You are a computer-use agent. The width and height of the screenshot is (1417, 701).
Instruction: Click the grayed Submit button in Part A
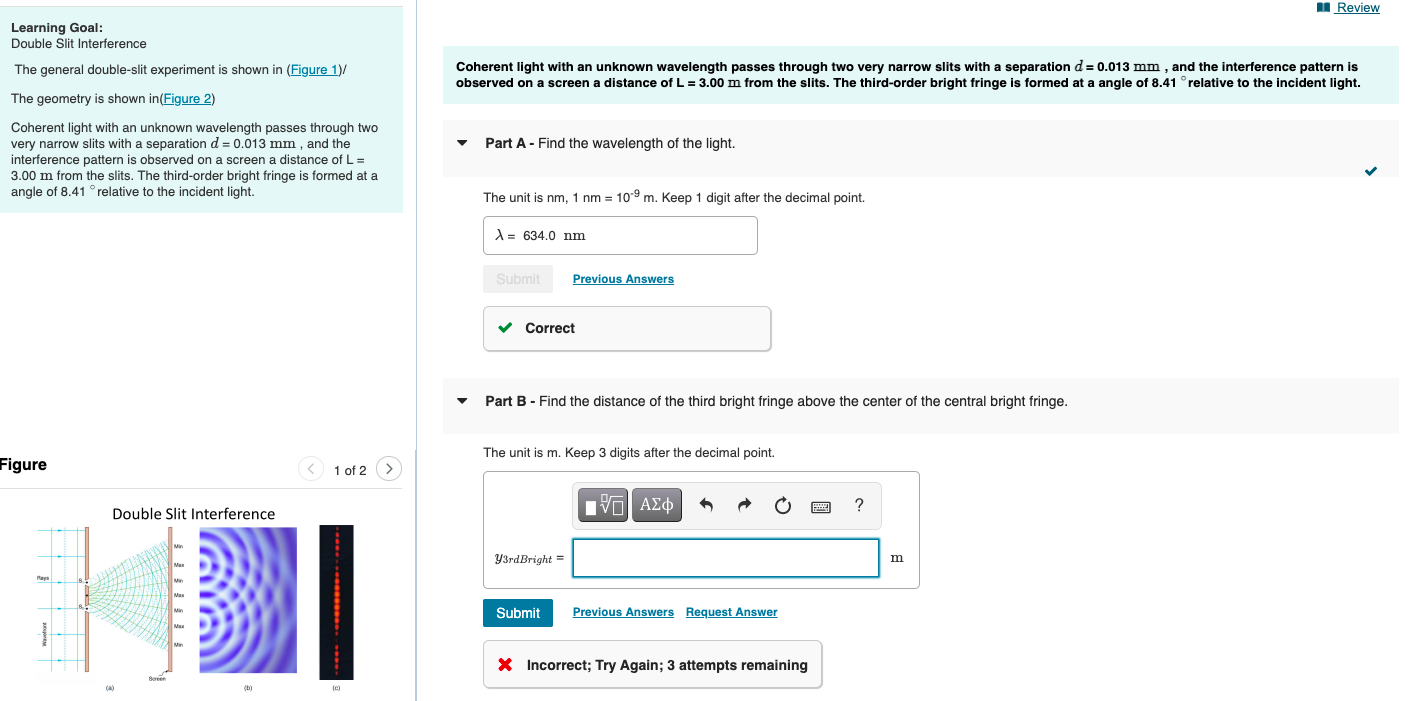coord(518,279)
